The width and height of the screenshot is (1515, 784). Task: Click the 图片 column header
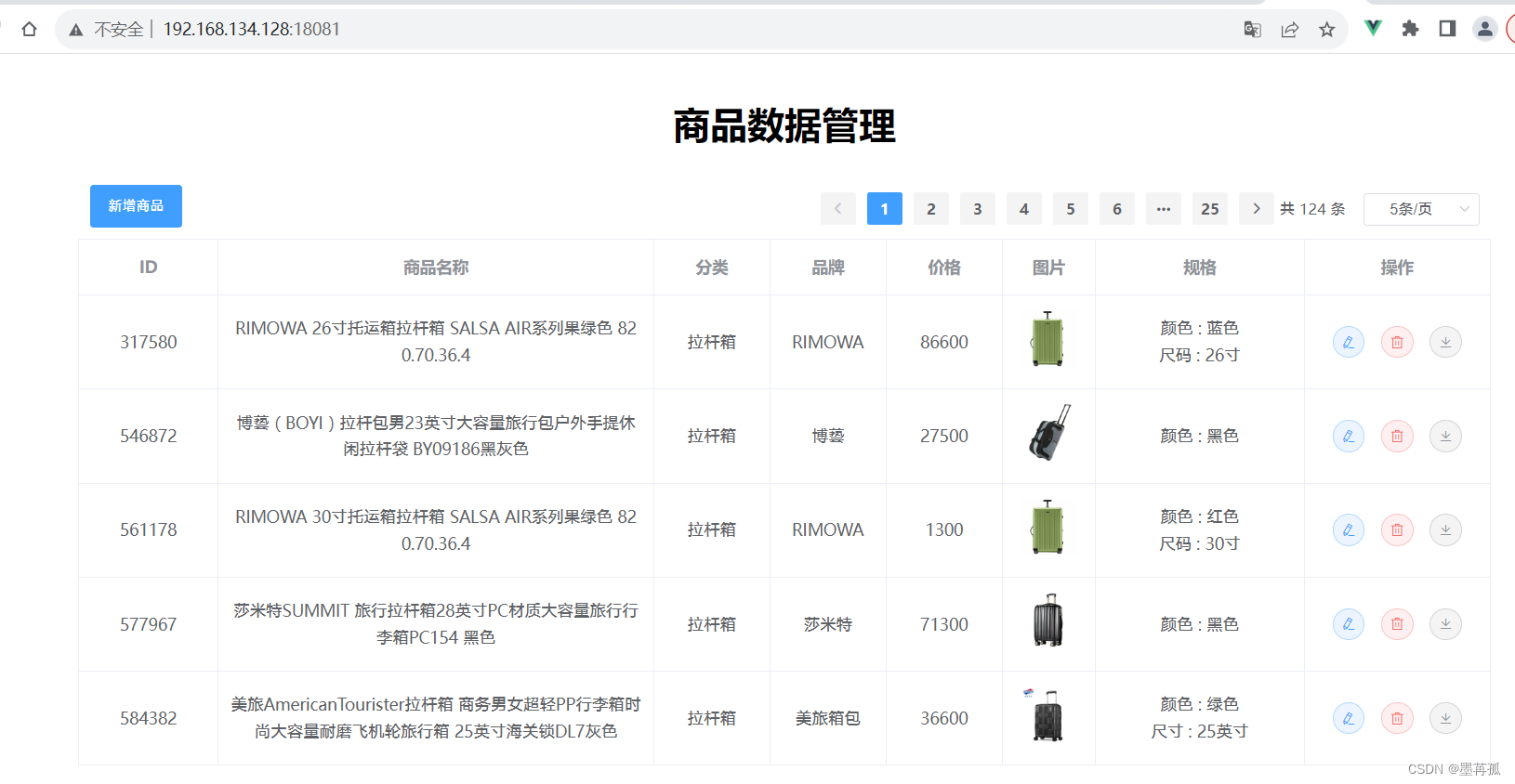1048,268
